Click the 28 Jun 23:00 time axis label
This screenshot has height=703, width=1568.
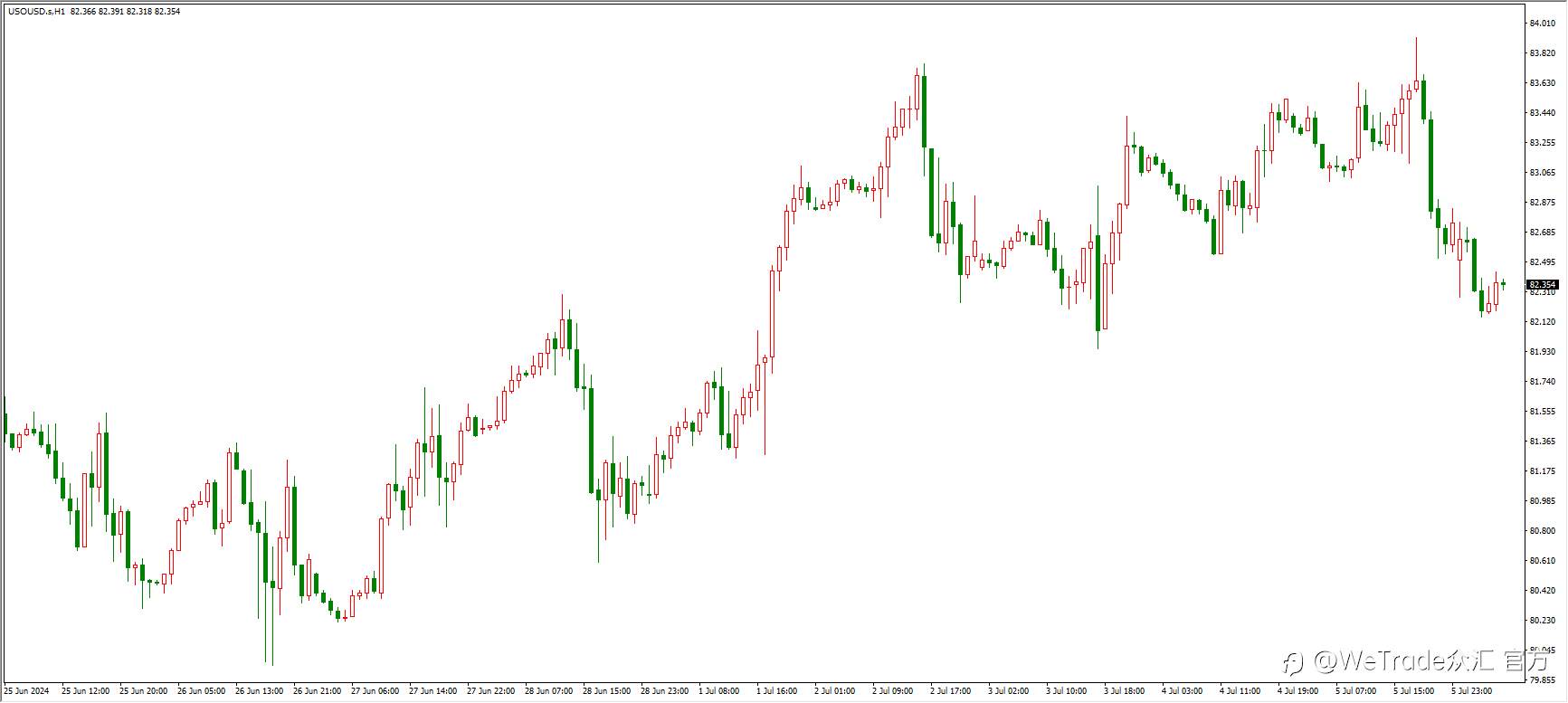664,691
